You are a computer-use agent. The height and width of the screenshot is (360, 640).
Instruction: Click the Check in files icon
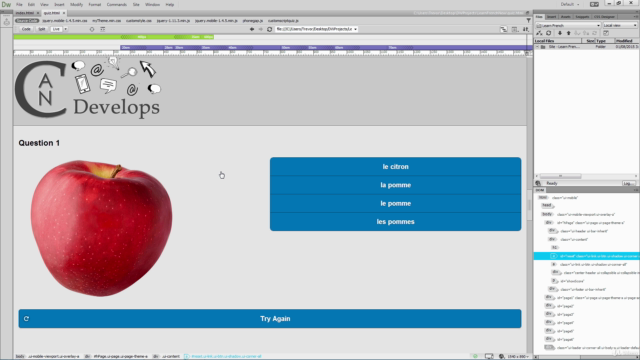point(586,33)
